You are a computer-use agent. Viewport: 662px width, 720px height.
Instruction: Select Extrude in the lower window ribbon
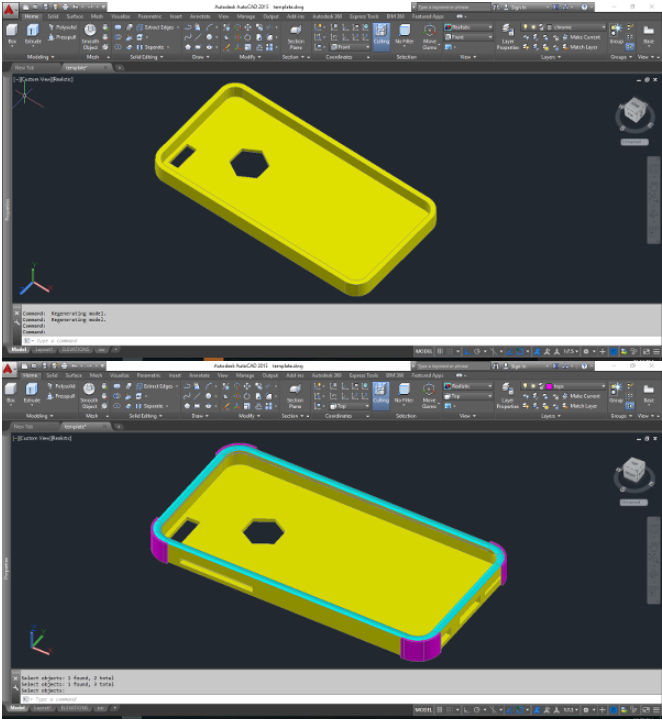pyautogui.click(x=32, y=394)
